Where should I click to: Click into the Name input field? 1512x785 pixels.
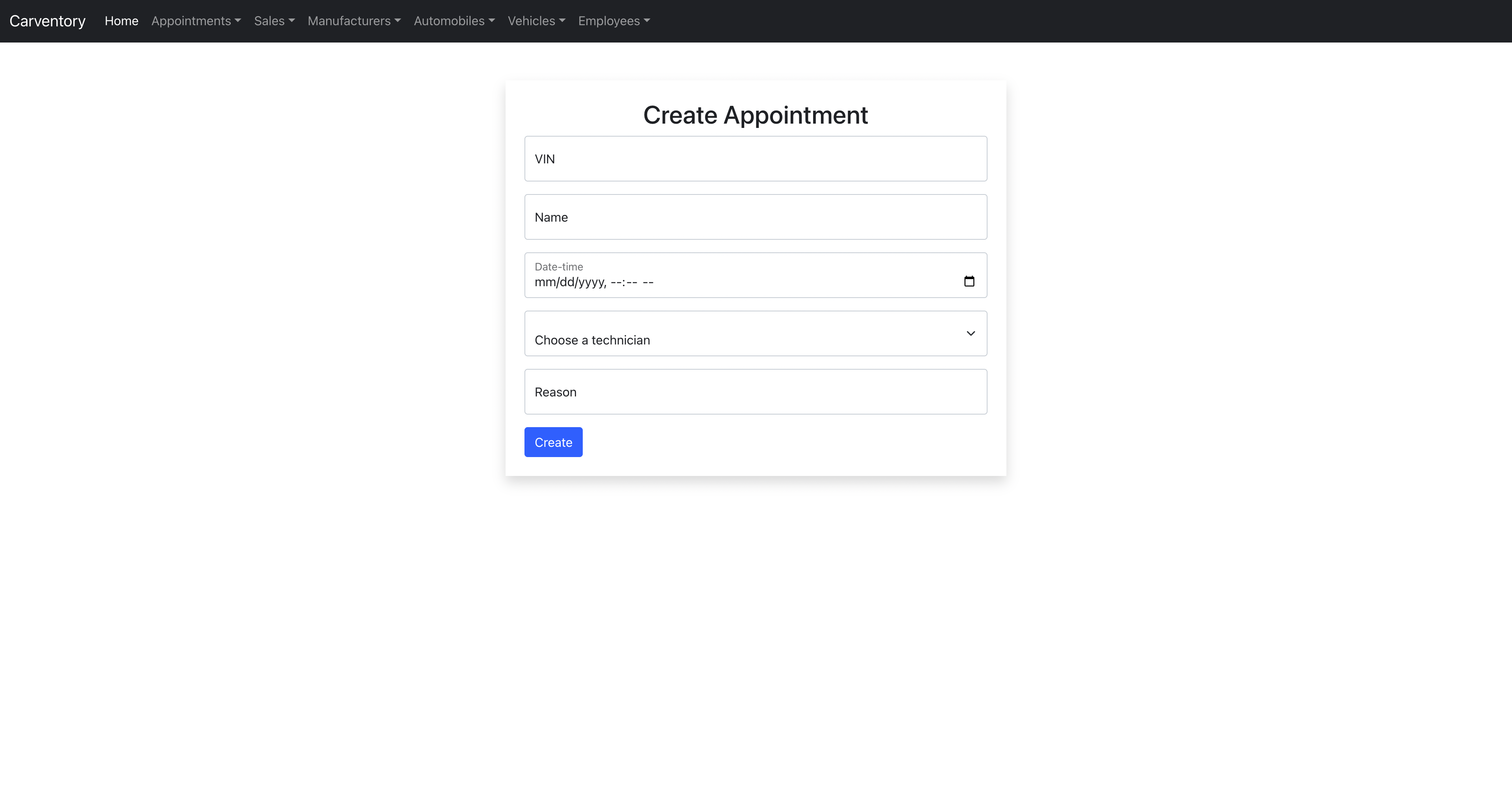coord(756,217)
